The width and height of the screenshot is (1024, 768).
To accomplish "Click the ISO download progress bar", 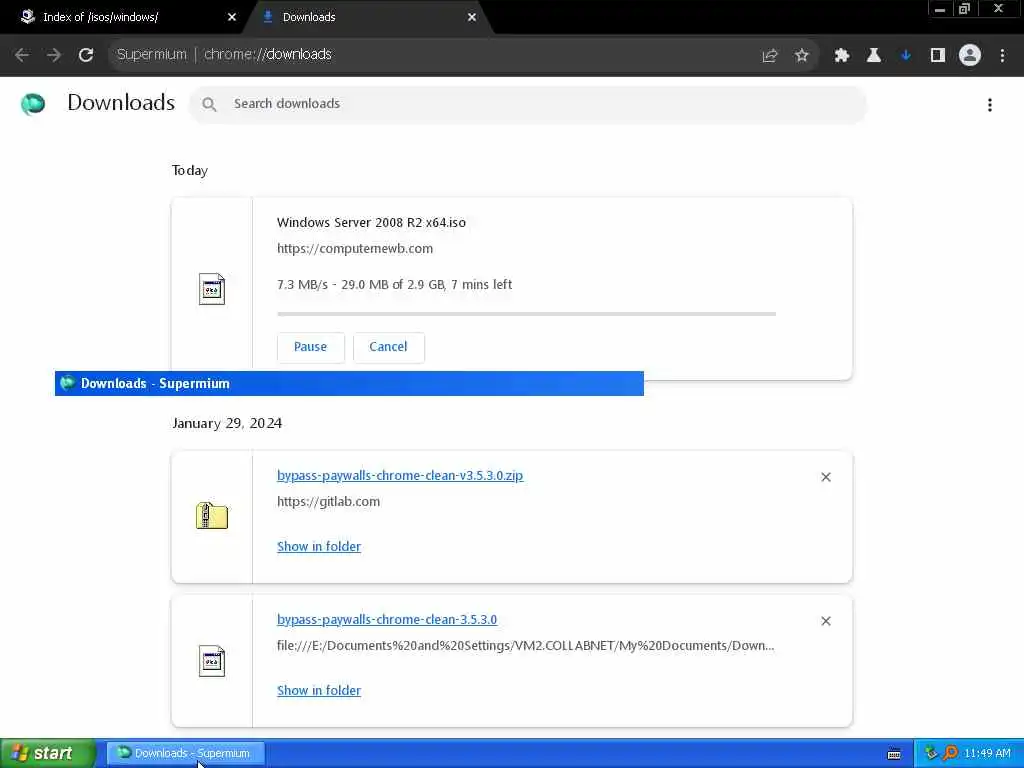I will click(526, 314).
